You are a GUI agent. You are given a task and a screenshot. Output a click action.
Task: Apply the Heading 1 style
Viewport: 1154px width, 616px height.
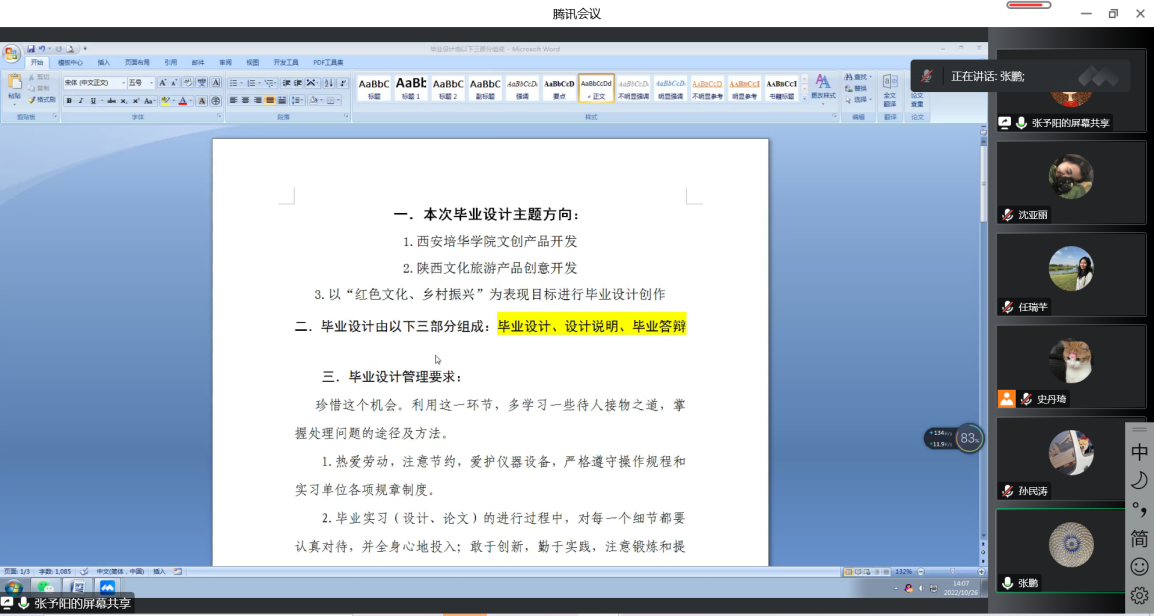[x=411, y=88]
